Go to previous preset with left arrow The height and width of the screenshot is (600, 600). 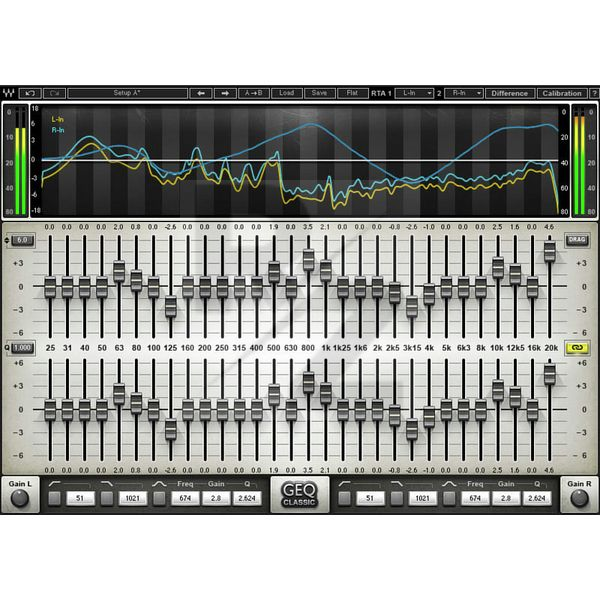click(201, 93)
